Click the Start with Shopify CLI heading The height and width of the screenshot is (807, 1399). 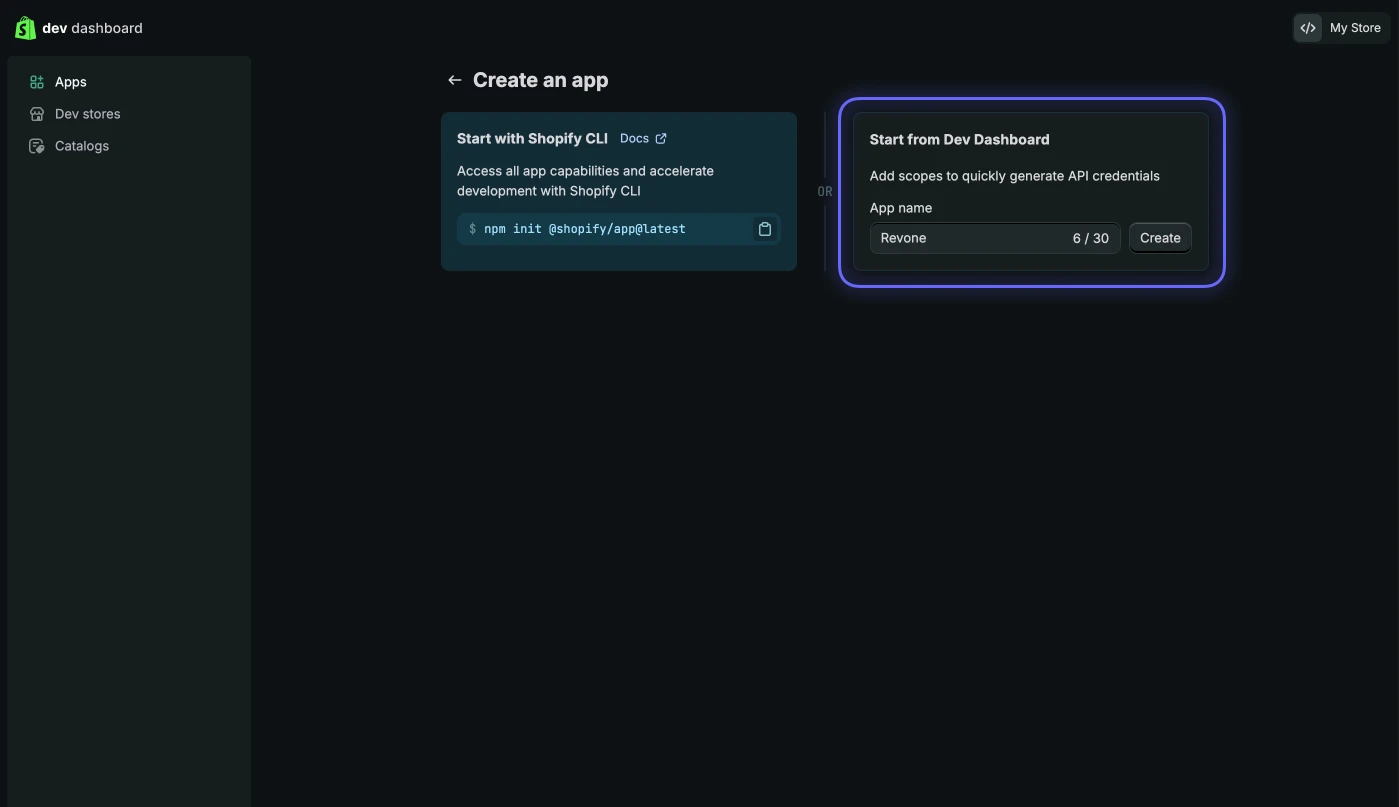click(532, 138)
